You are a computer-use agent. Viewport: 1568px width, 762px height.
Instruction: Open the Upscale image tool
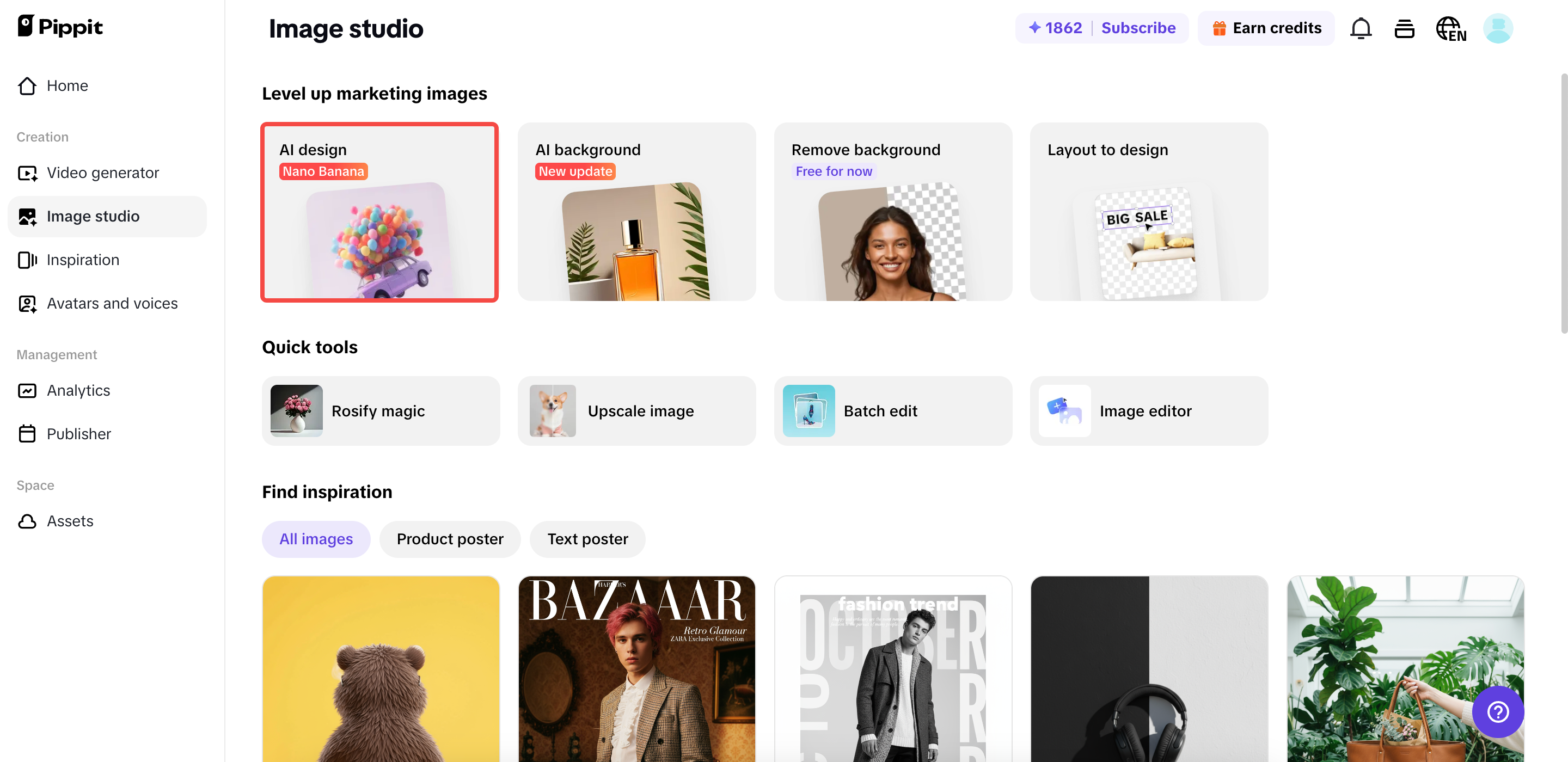[636, 411]
